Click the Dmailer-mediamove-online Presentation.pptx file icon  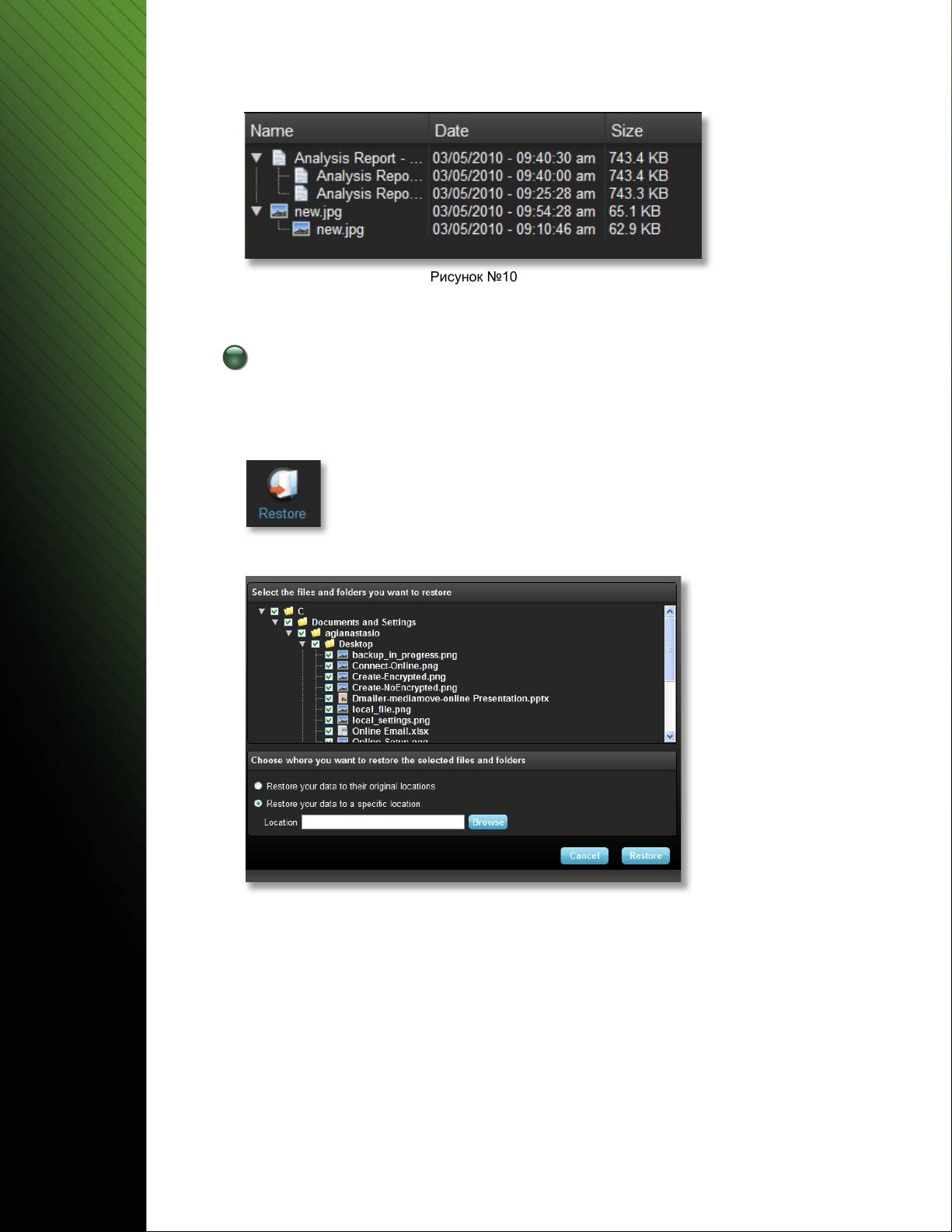pyautogui.click(x=343, y=699)
